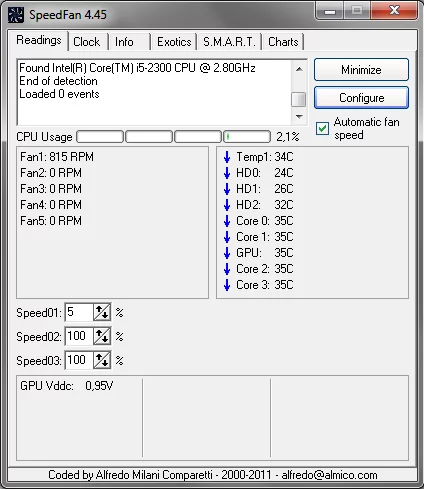Screen dimensions: 424x490
Task: Click the SpeedFan fan icon in title bar
Action: pos(16,15)
